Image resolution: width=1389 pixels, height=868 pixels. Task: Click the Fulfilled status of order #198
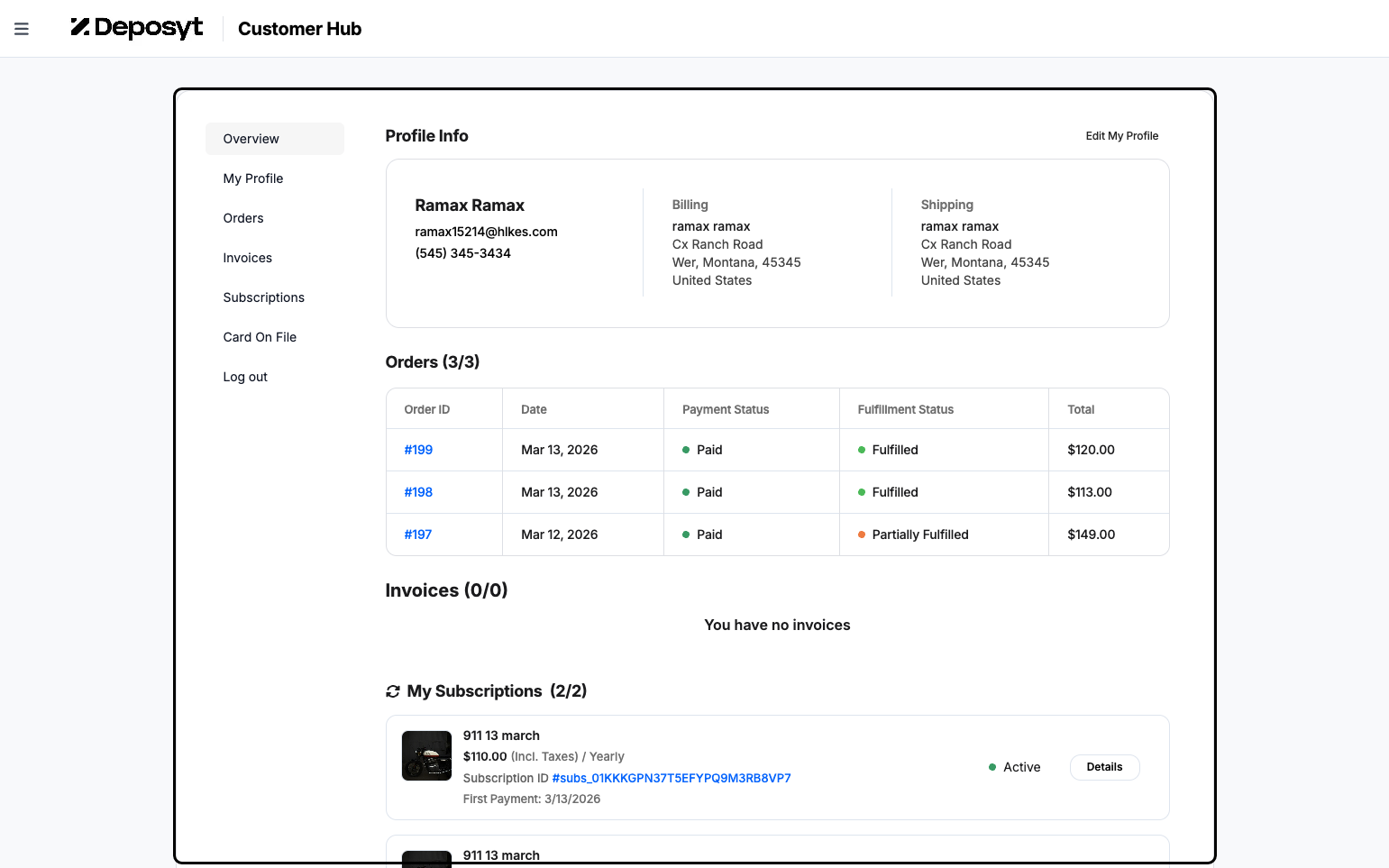895,492
